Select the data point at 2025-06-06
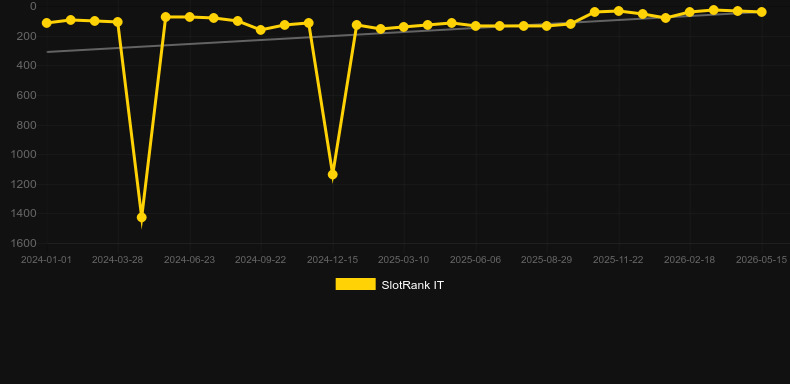790x384 pixels. point(475,26)
